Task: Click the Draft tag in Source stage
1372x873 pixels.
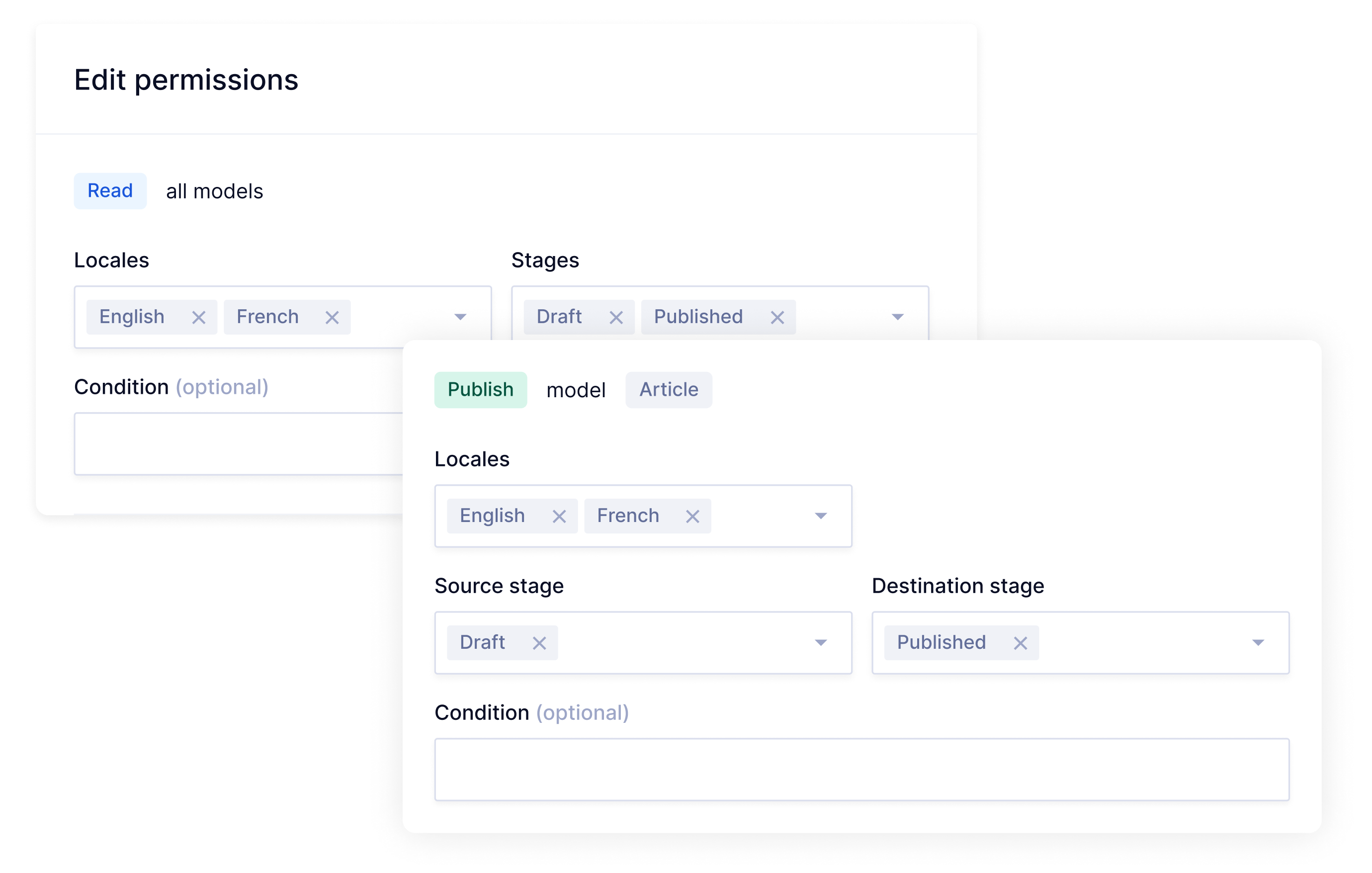Action: tap(483, 643)
